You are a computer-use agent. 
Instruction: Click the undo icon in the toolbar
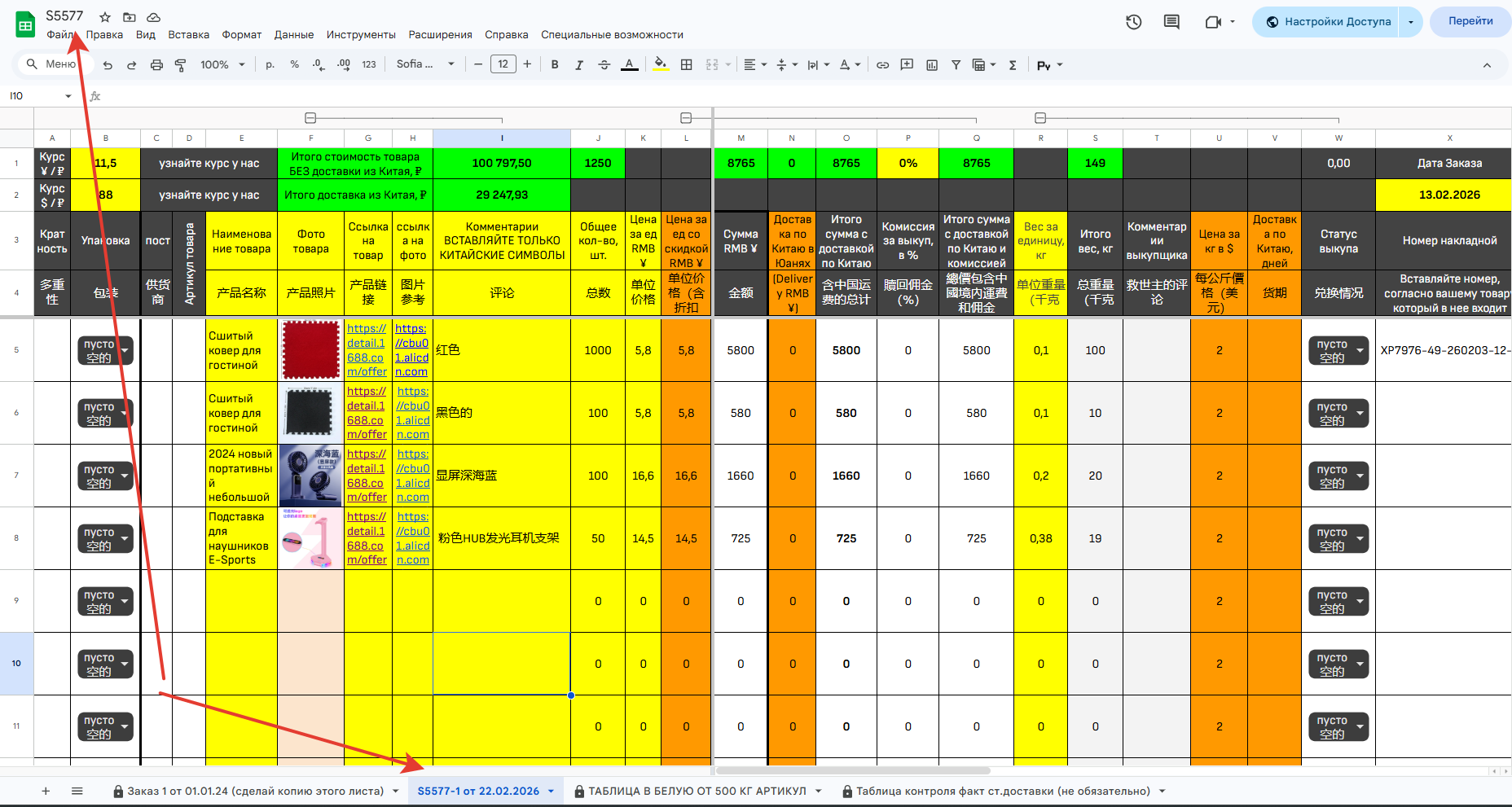[x=108, y=65]
